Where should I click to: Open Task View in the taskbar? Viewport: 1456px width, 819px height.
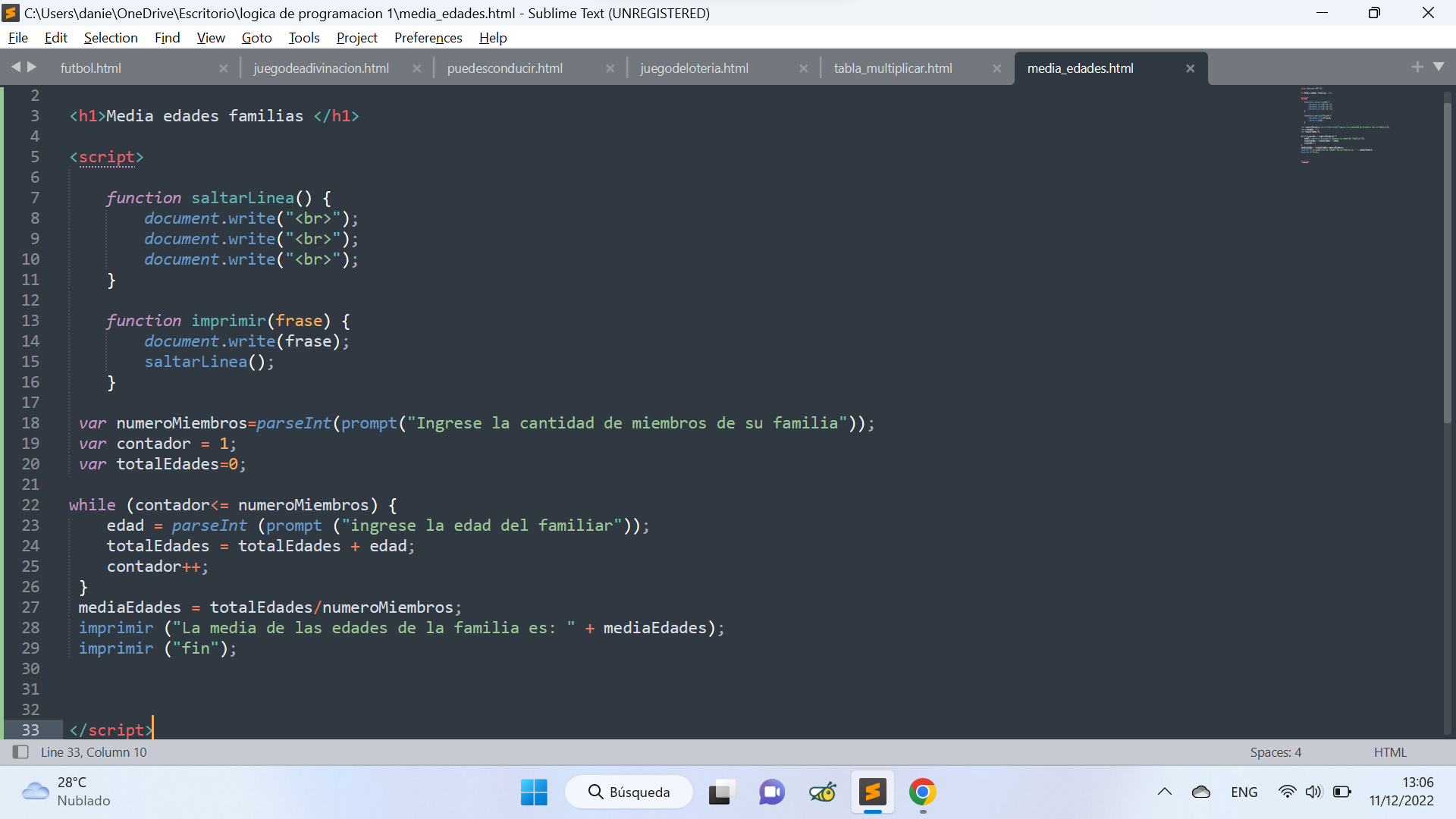coord(722,792)
